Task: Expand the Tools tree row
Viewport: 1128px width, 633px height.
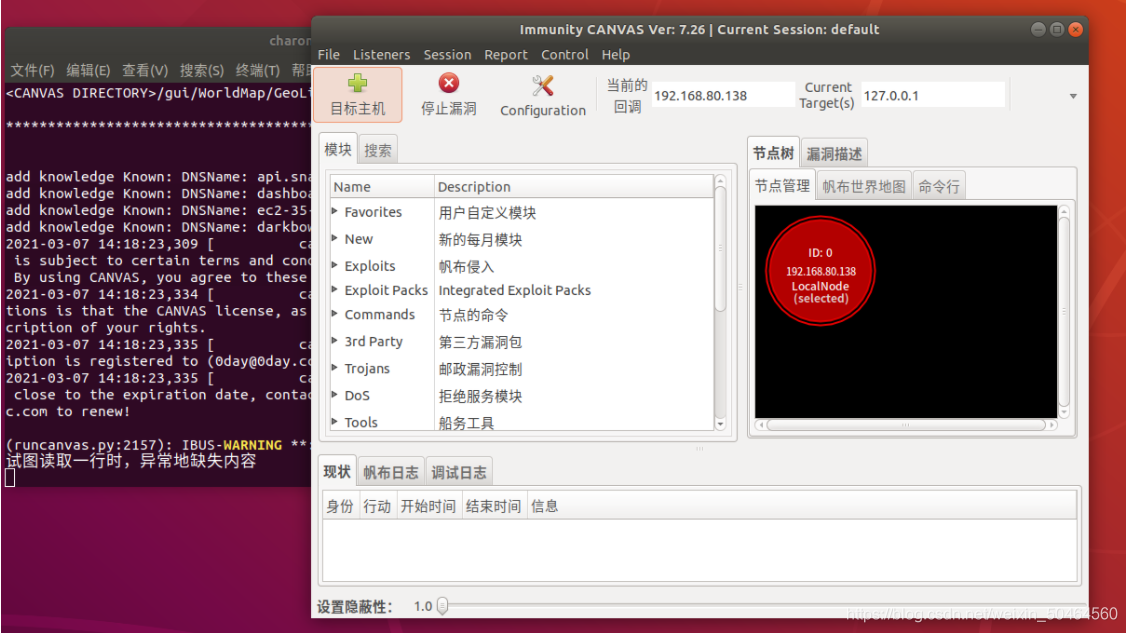Action: point(335,422)
